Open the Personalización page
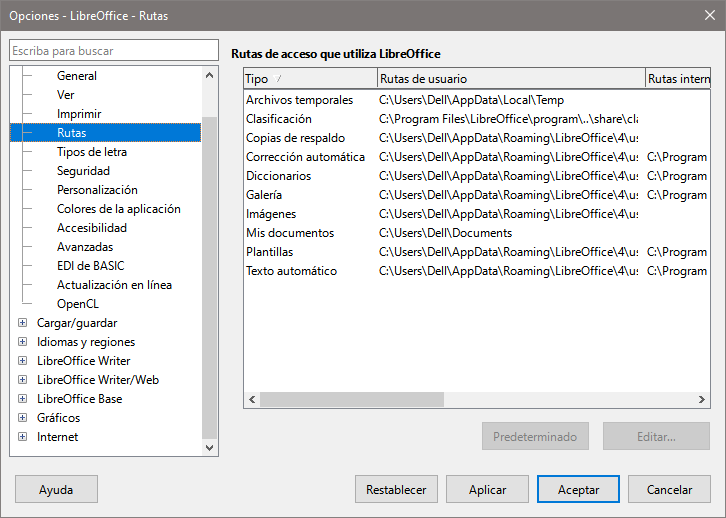 [x=97, y=190]
